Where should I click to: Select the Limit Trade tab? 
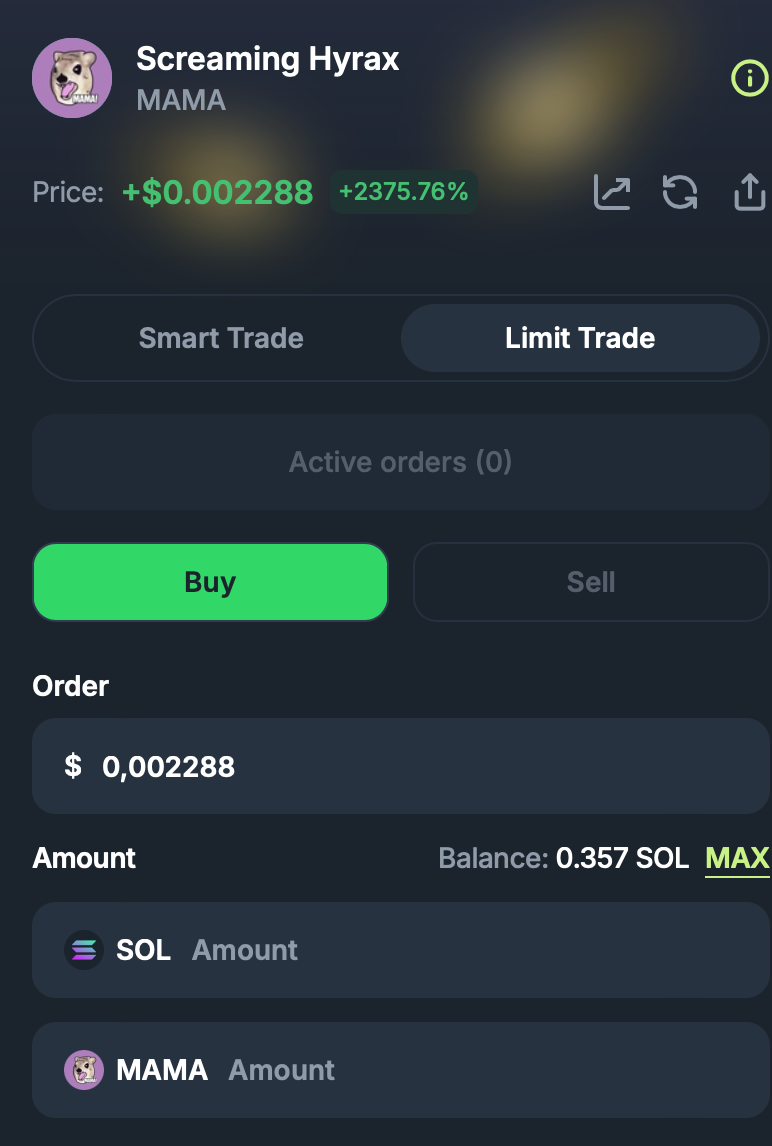pyautogui.click(x=580, y=338)
